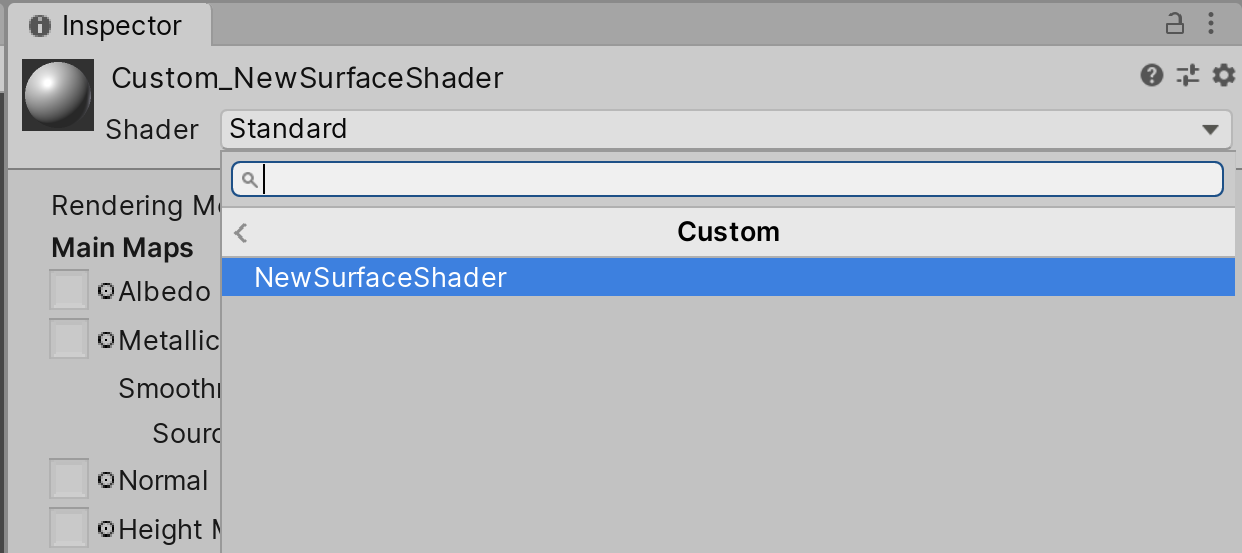
Task: Click the Metallic texture picker circle
Action: (x=107, y=341)
